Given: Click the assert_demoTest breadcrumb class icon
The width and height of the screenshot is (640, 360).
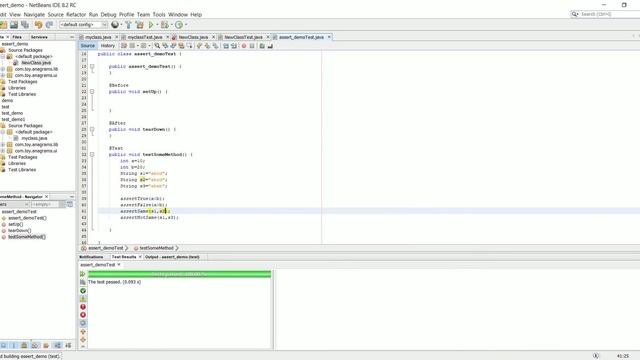Looking at the screenshot, I should (x=84, y=248).
